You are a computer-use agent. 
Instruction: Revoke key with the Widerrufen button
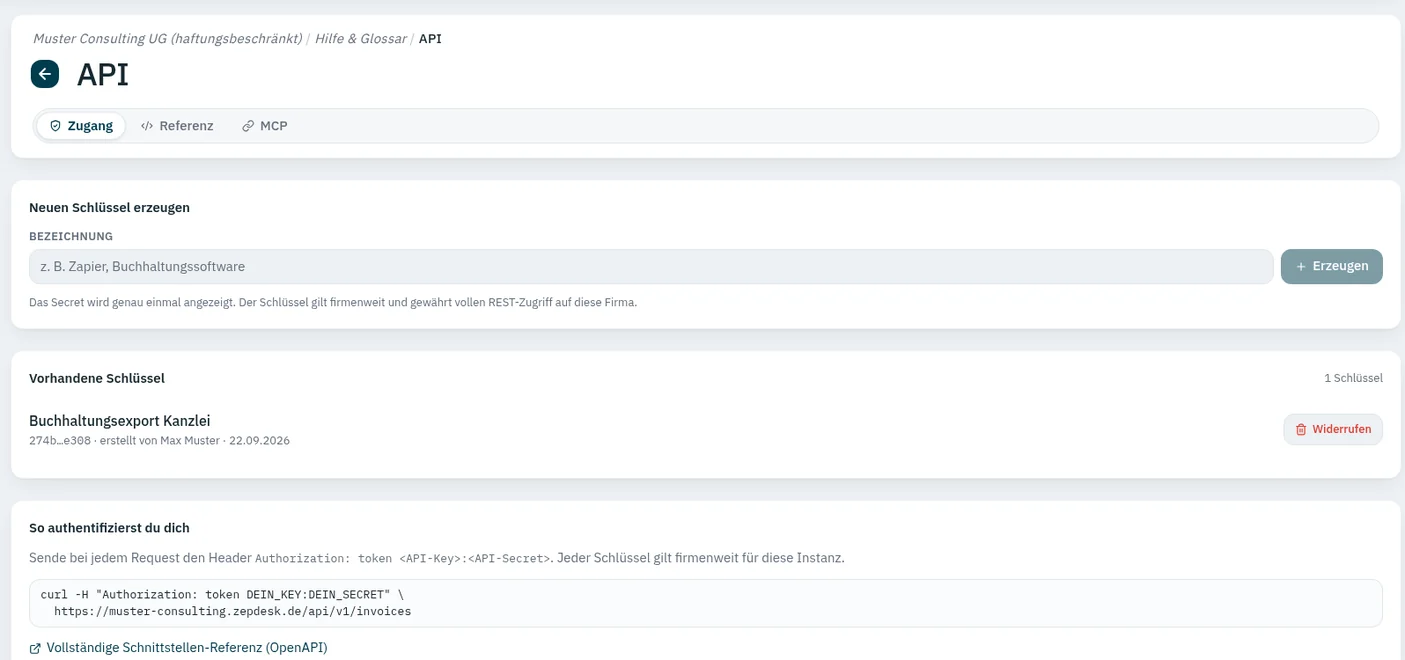pos(1333,429)
